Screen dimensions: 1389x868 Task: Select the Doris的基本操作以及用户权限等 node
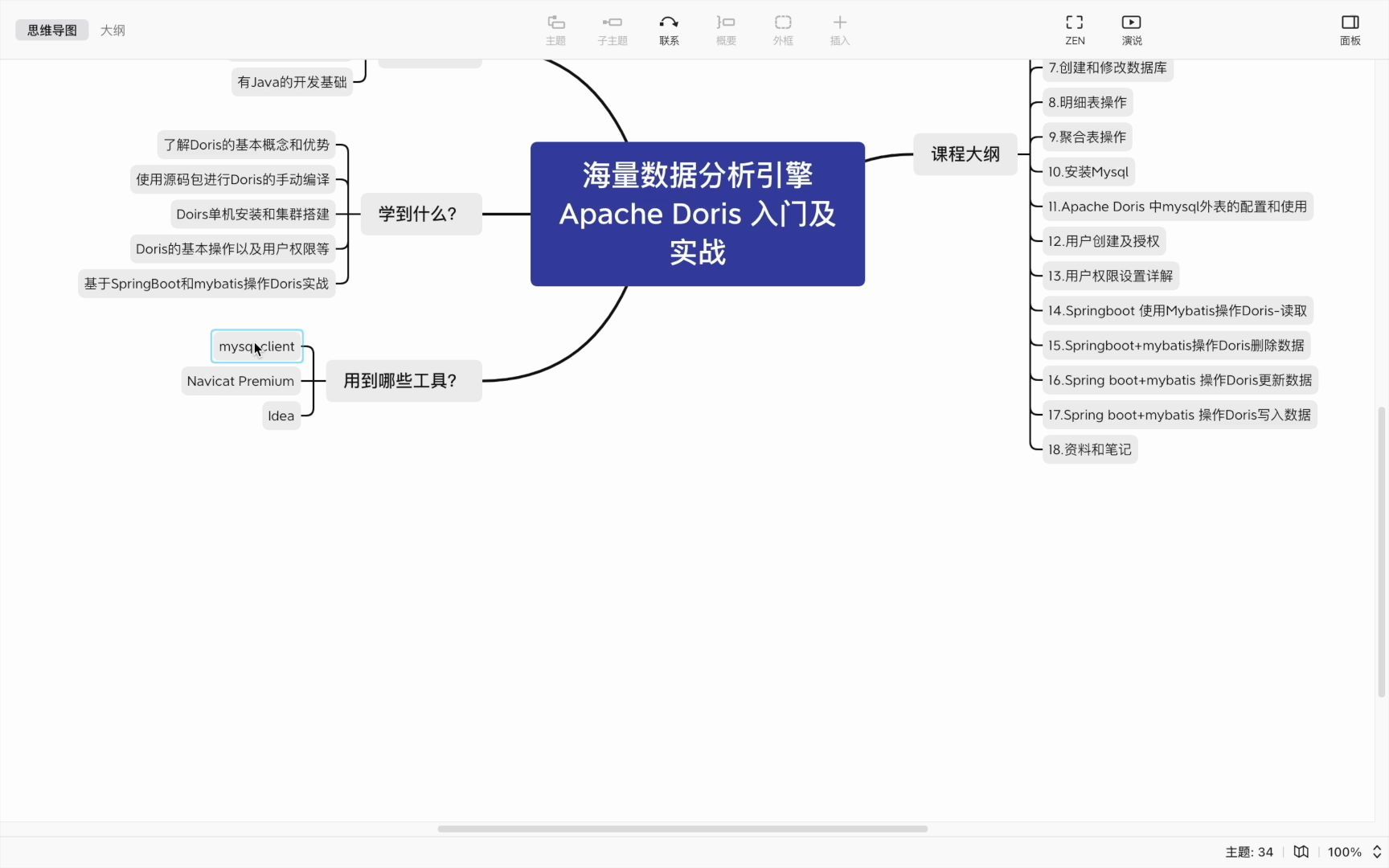pos(232,249)
